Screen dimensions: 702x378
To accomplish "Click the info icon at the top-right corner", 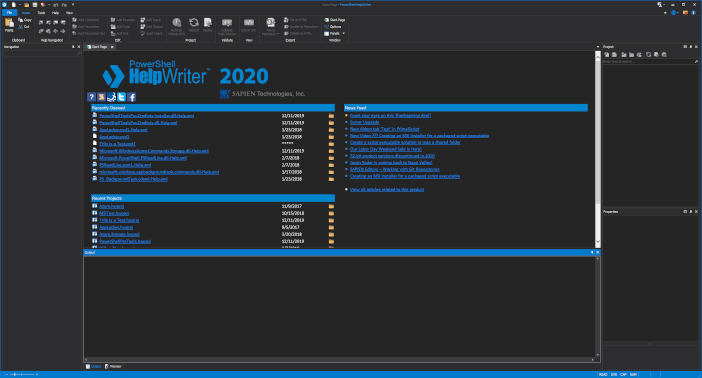I will click(693, 13).
